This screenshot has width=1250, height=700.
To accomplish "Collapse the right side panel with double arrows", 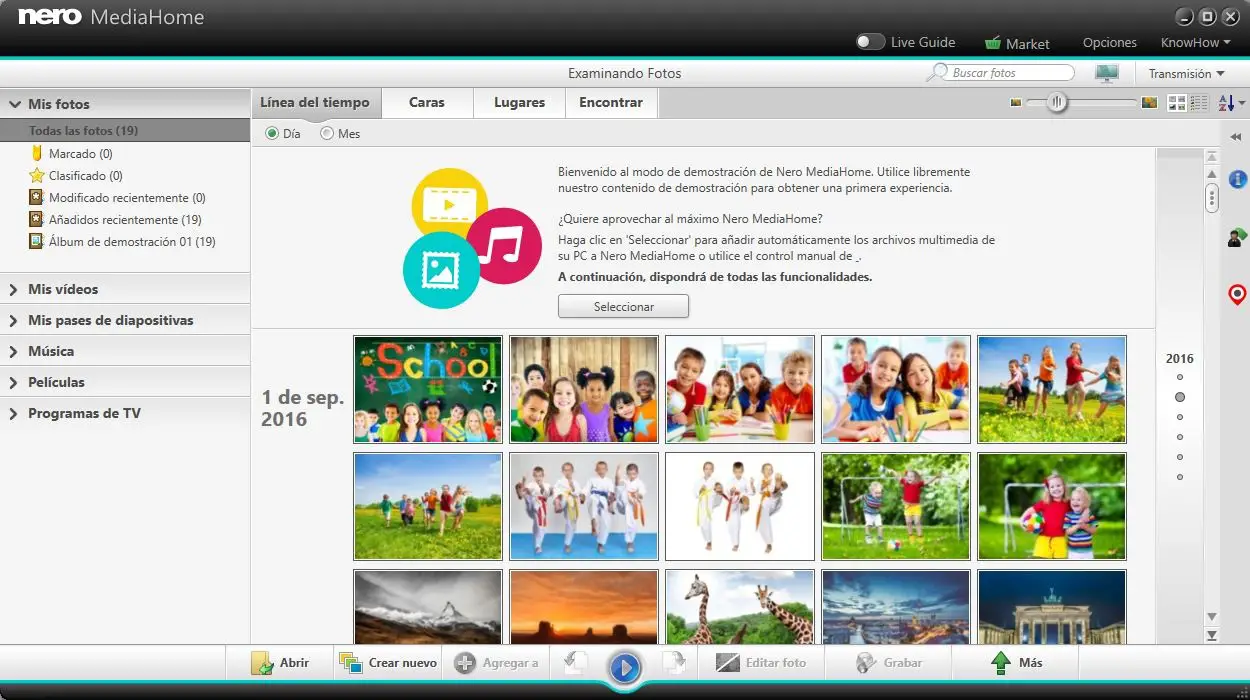I will click(x=1236, y=137).
